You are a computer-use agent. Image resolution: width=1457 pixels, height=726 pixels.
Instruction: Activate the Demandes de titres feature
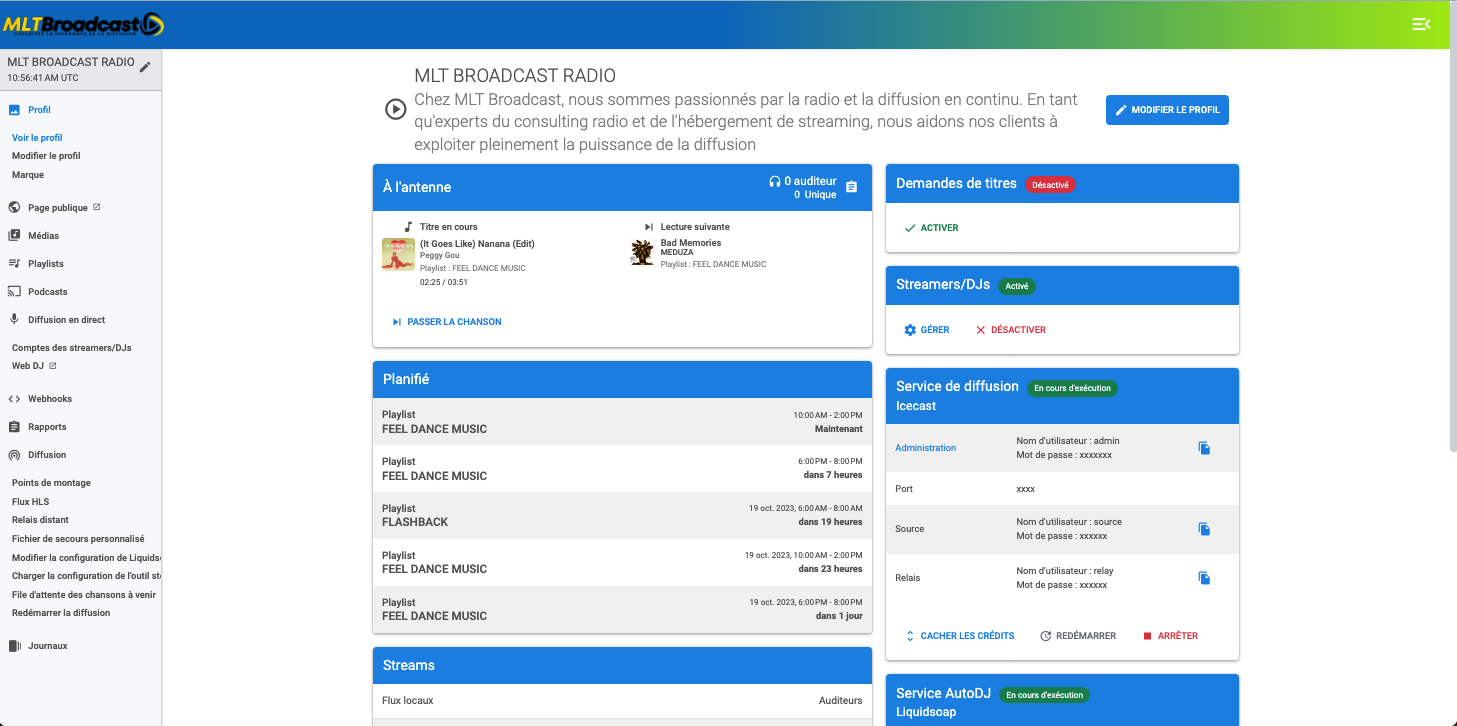pyautogui.click(x=931, y=228)
